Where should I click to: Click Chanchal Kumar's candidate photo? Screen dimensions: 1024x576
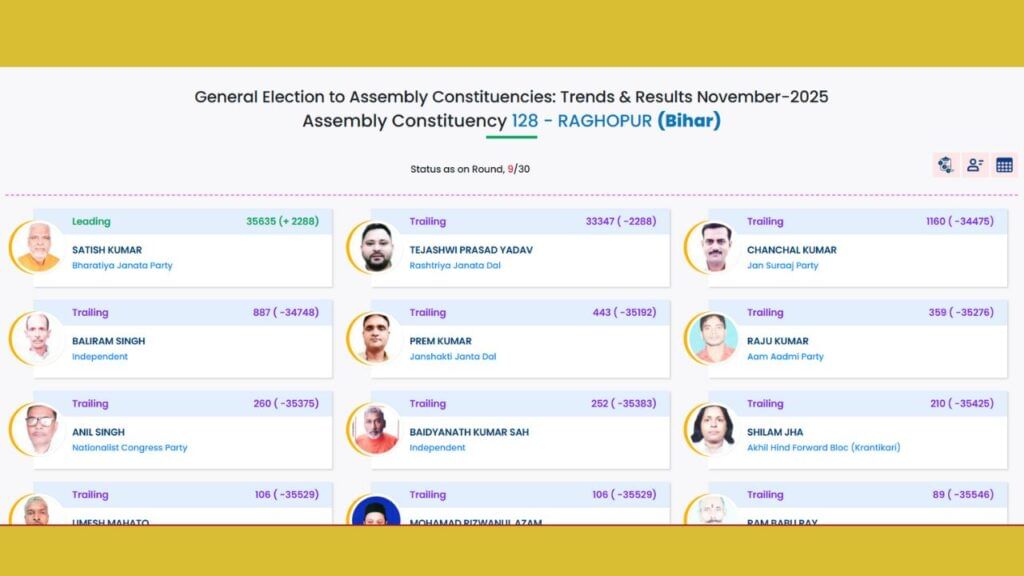pyautogui.click(x=713, y=247)
